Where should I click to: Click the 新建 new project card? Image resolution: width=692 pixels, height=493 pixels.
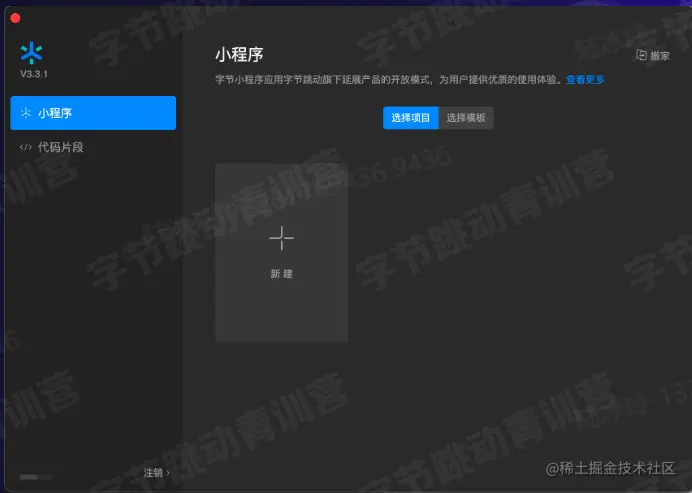click(282, 253)
